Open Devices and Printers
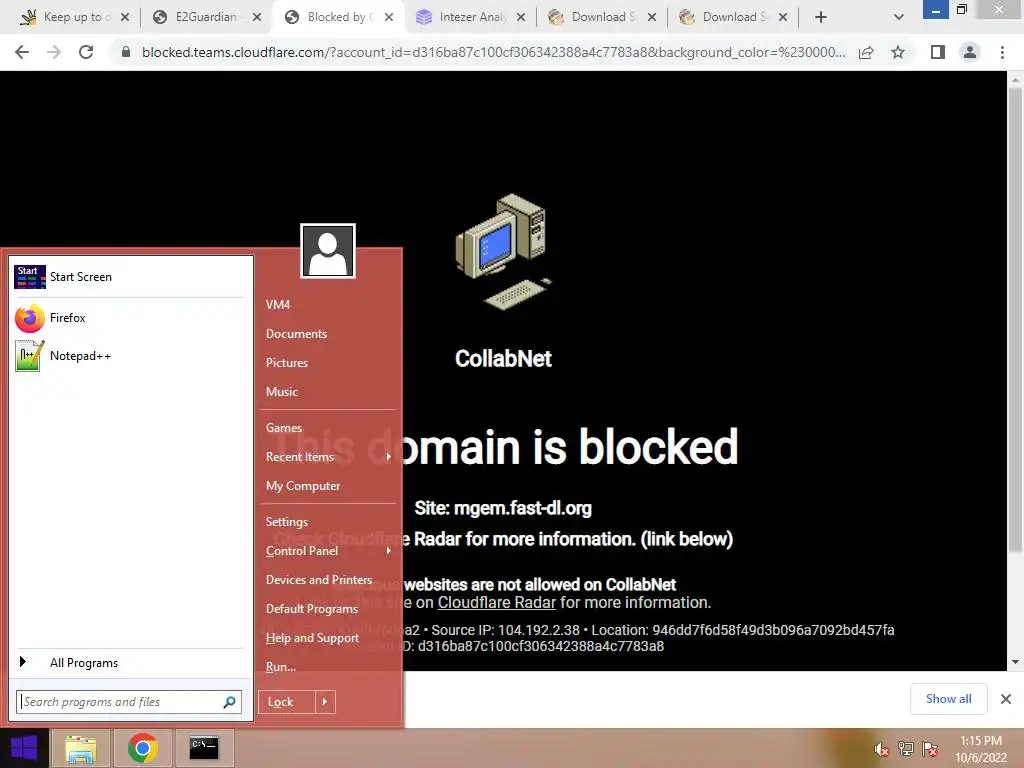 [x=319, y=580]
